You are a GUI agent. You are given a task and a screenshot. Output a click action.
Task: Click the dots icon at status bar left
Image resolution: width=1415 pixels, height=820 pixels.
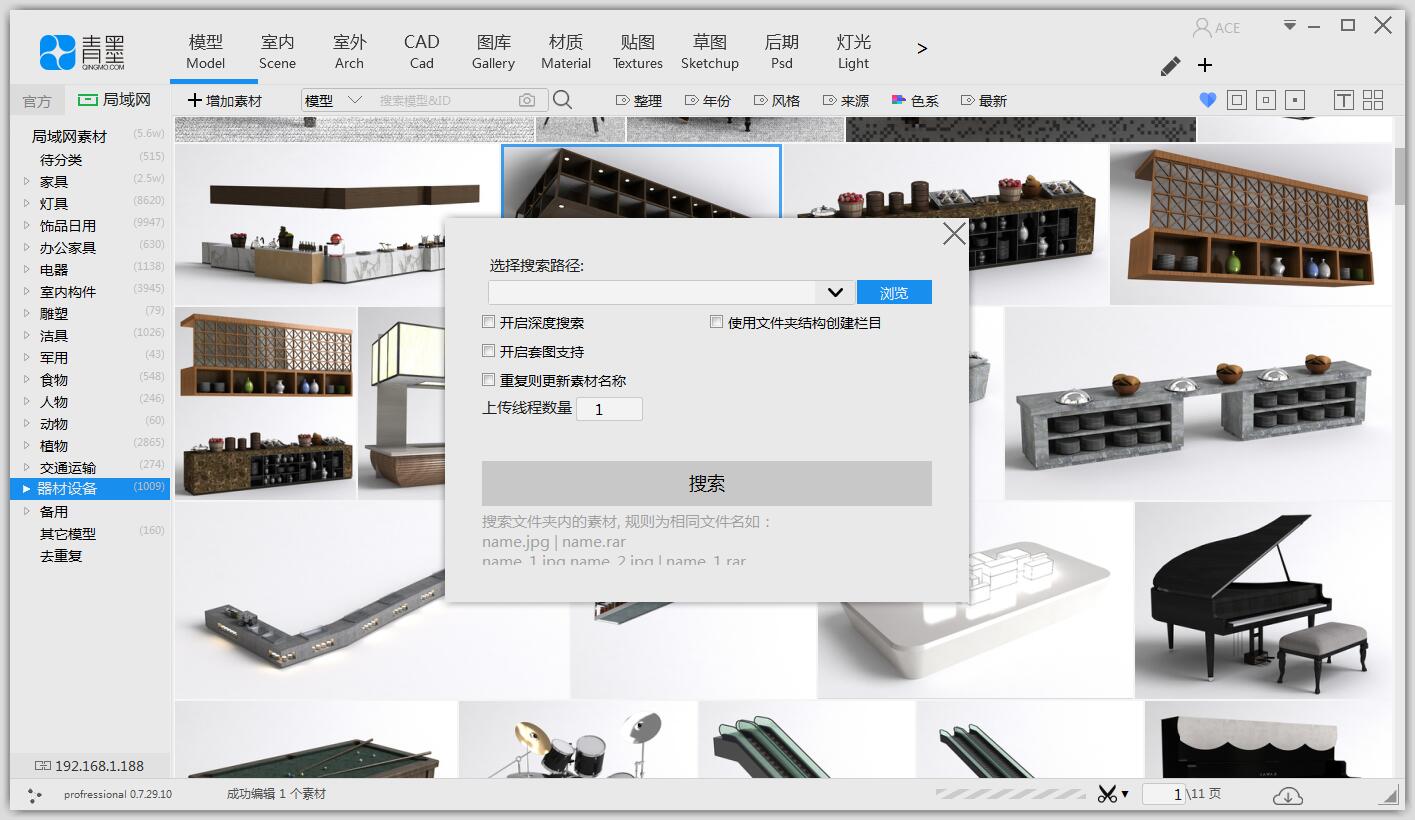(x=35, y=795)
